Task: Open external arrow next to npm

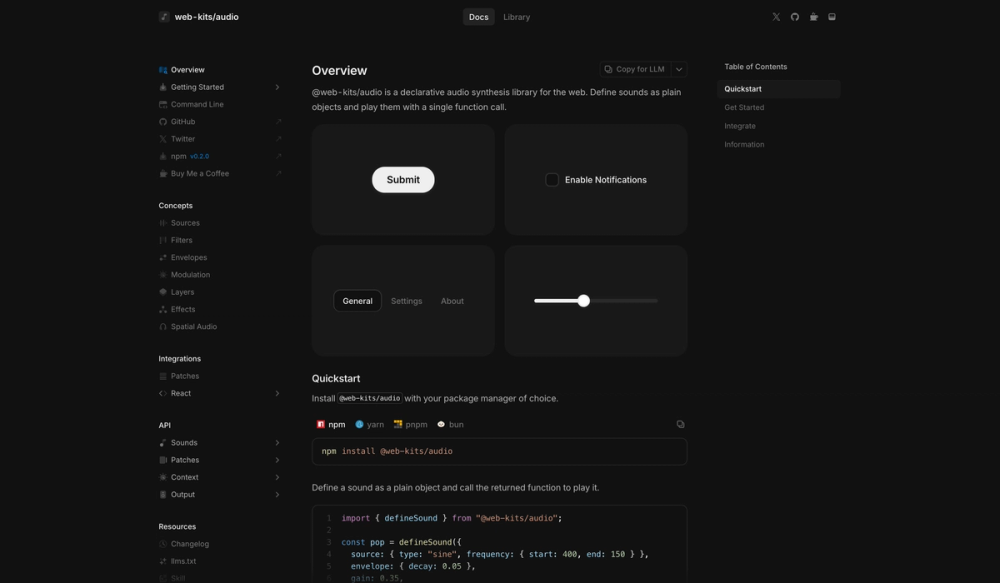Action: [278, 156]
